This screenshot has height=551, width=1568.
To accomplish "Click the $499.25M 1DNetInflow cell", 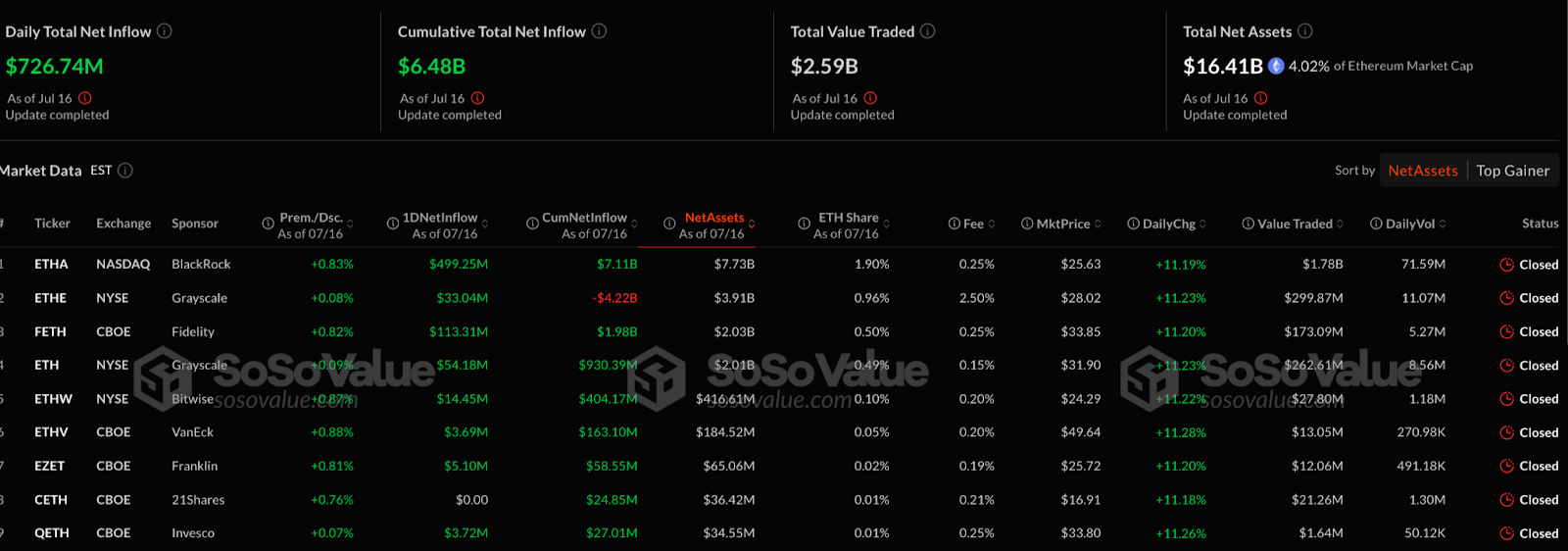I will (459, 265).
